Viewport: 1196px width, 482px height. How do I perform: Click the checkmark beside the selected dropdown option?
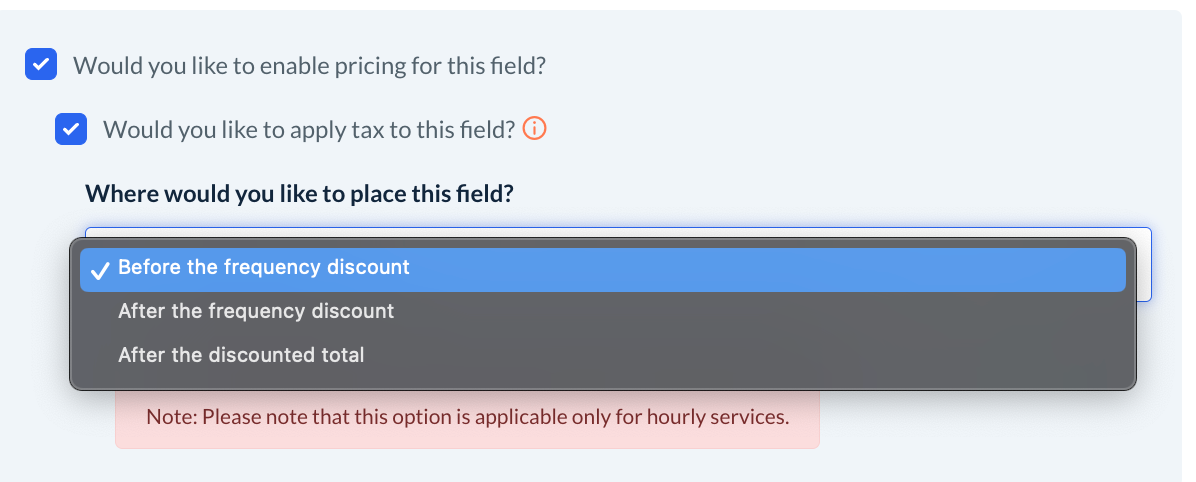point(99,269)
